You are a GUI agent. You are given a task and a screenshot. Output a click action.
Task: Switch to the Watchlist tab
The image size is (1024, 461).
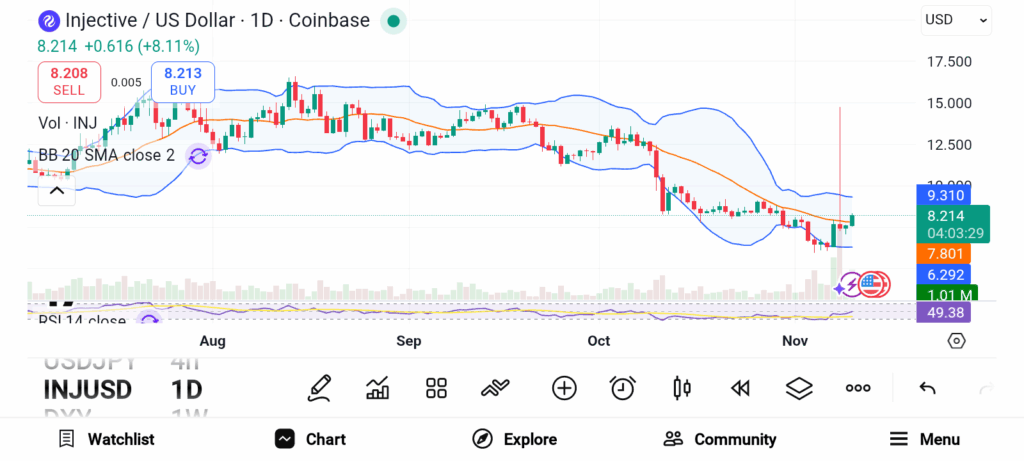pos(106,439)
